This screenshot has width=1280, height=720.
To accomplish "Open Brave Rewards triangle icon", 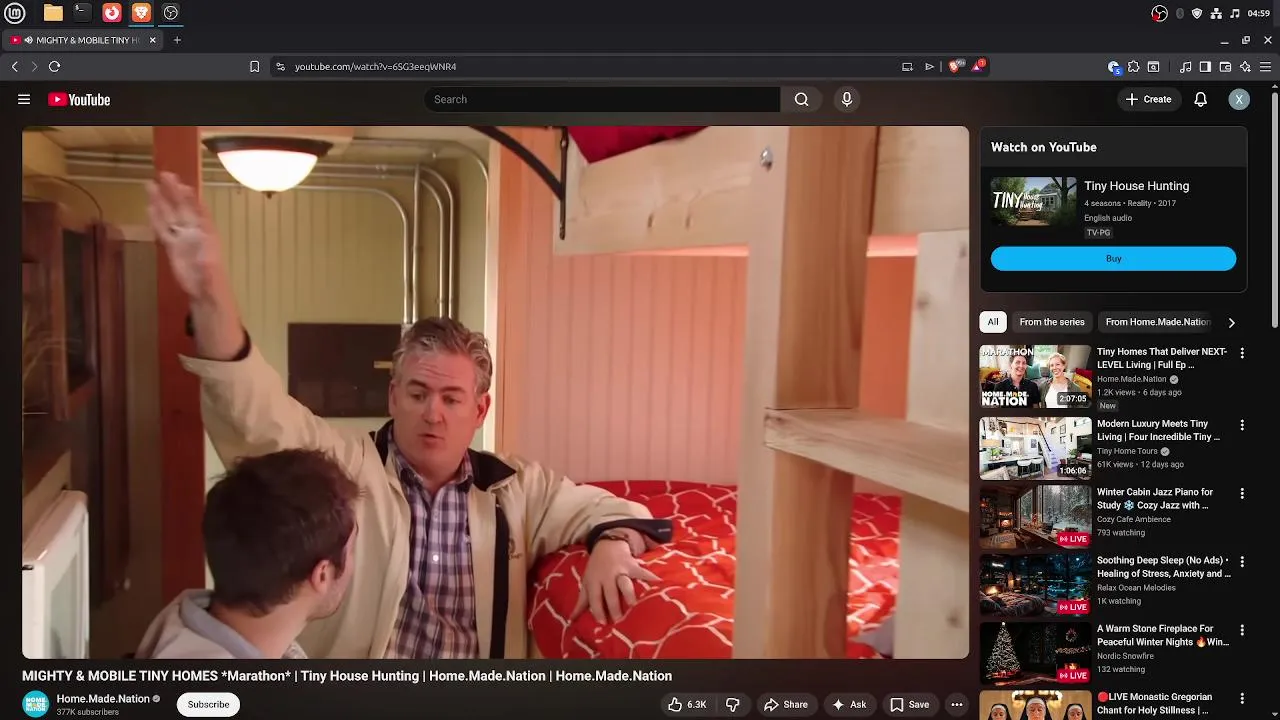I will click(977, 66).
